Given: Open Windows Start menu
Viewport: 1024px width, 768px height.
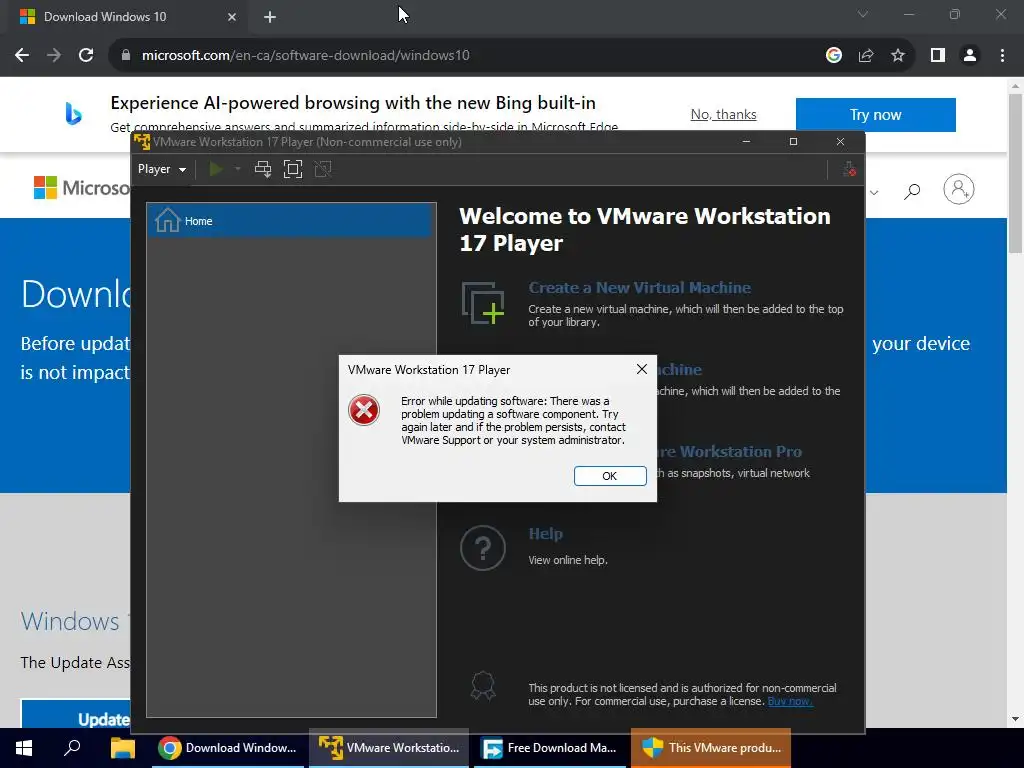Looking at the screenshot, I should tap(24, 748).
